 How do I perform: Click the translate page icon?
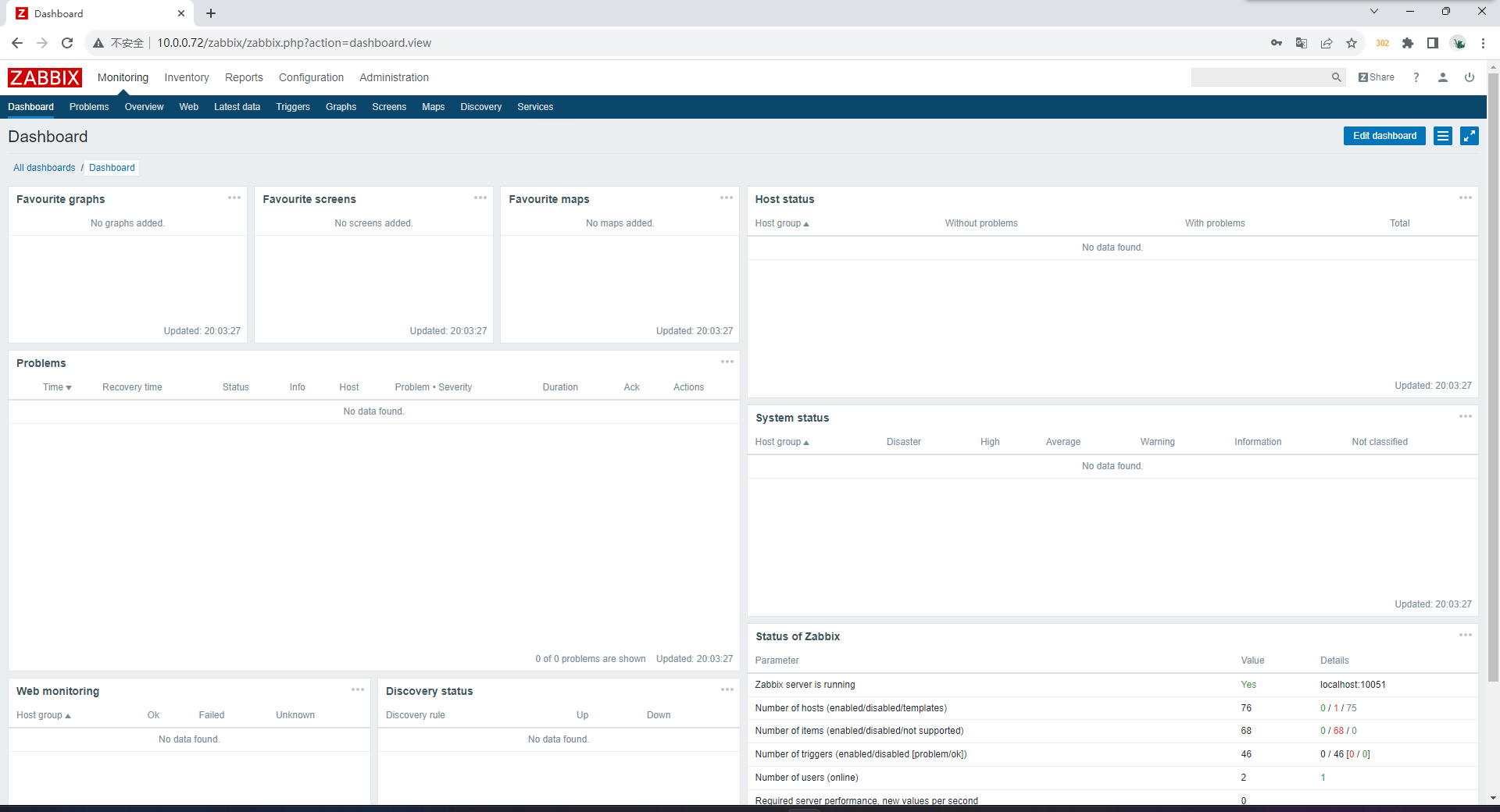pos(1302,43)
